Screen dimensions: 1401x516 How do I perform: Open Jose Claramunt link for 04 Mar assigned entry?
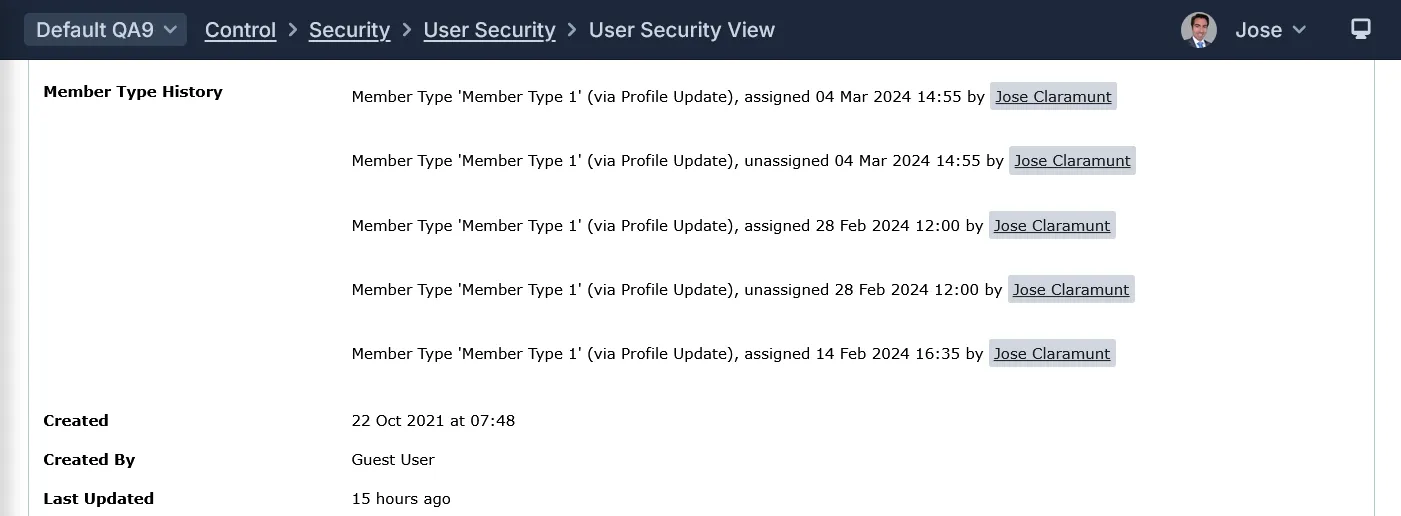1053,97
